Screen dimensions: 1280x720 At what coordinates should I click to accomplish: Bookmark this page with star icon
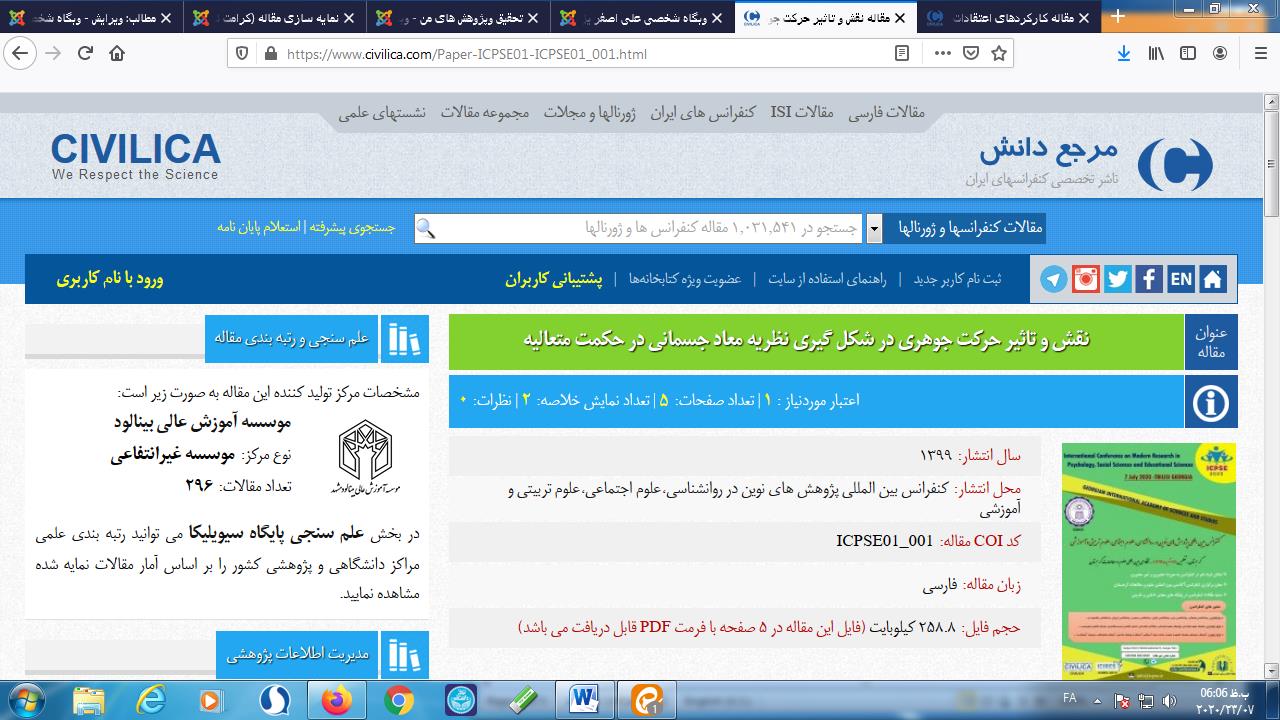click(x=998, y=54)
